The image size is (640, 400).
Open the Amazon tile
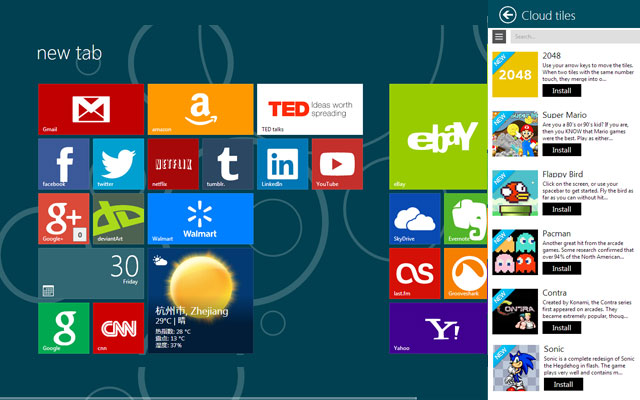[200, 109]
